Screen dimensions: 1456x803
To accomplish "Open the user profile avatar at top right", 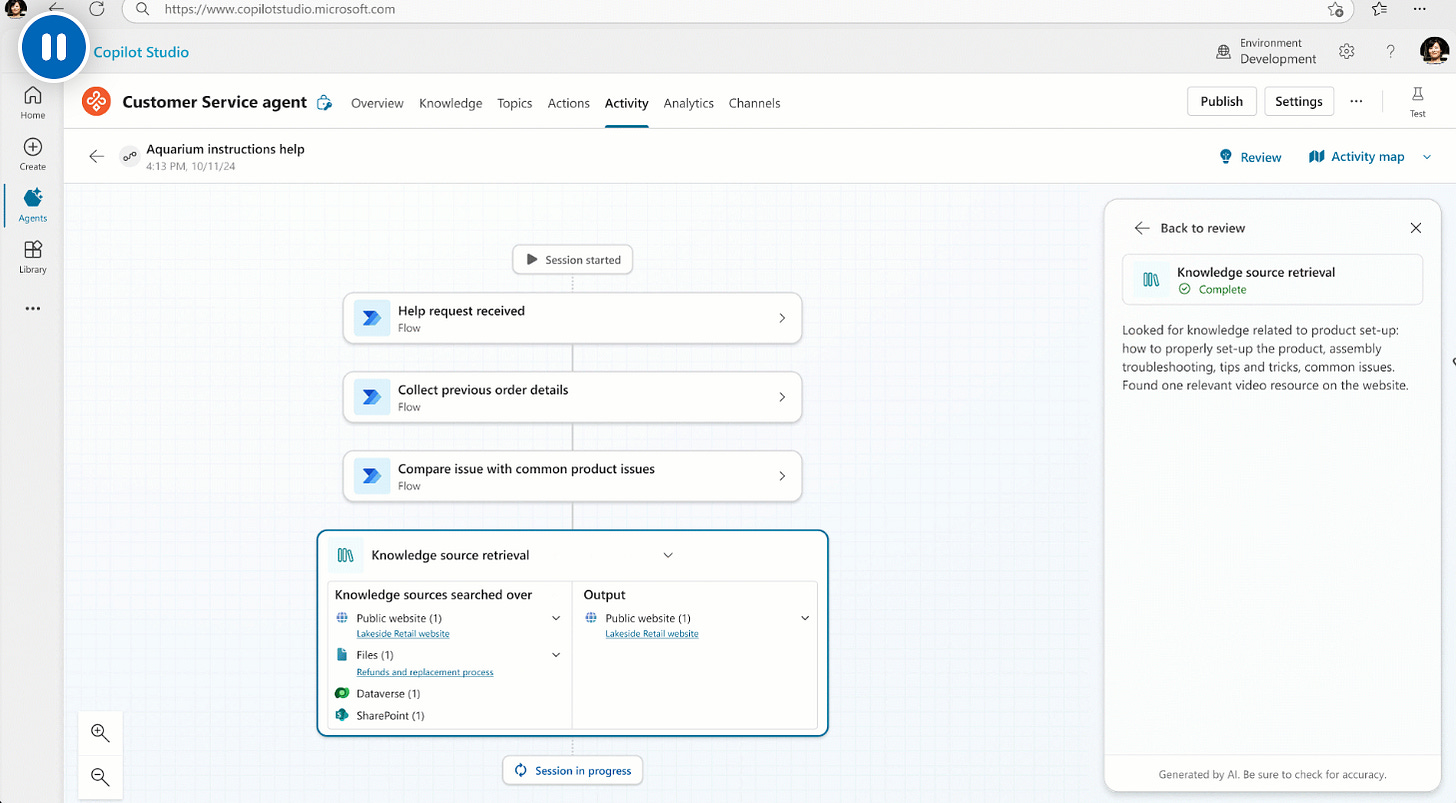I will [x=1434, y=51].
